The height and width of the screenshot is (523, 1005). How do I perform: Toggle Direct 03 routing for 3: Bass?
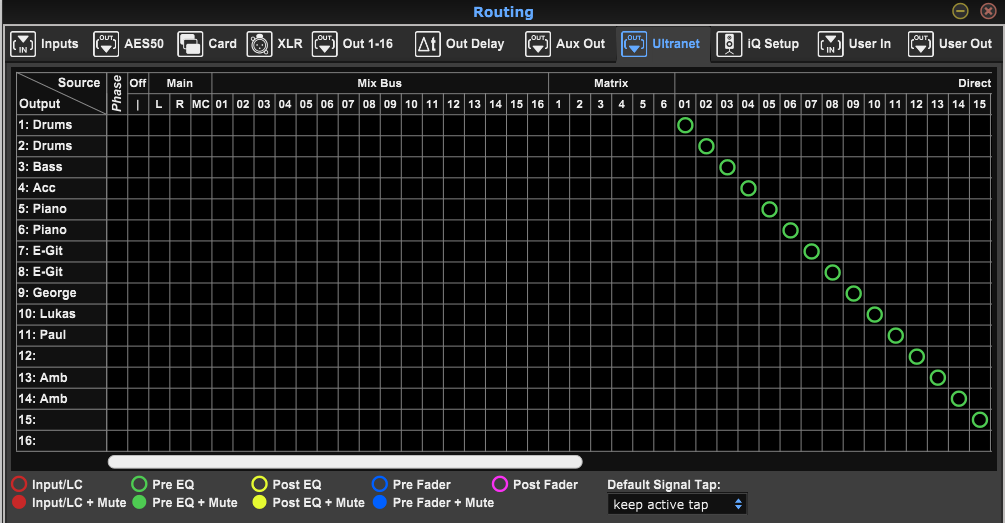coord(727,167)
